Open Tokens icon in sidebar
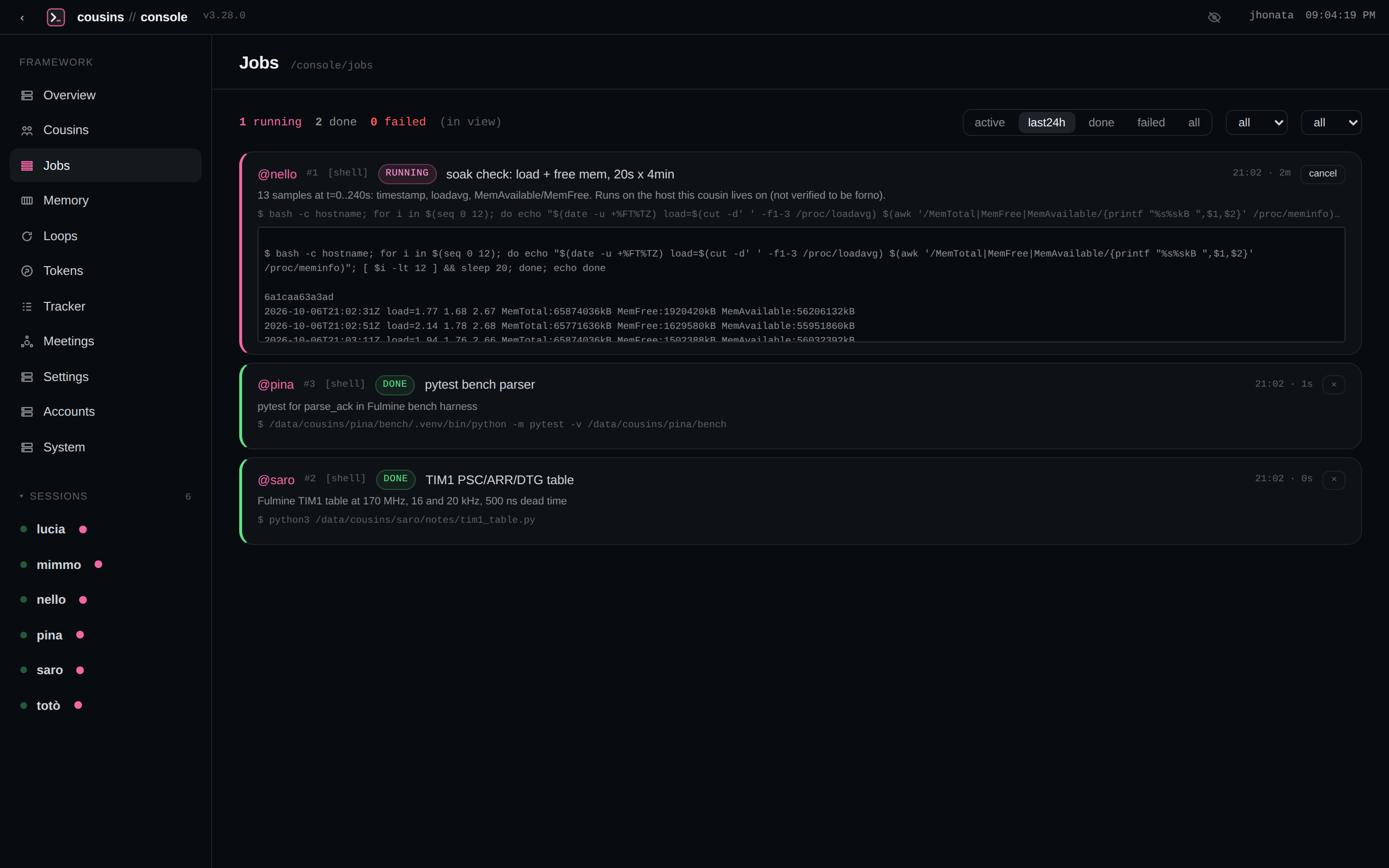 (x=27, y=271)
